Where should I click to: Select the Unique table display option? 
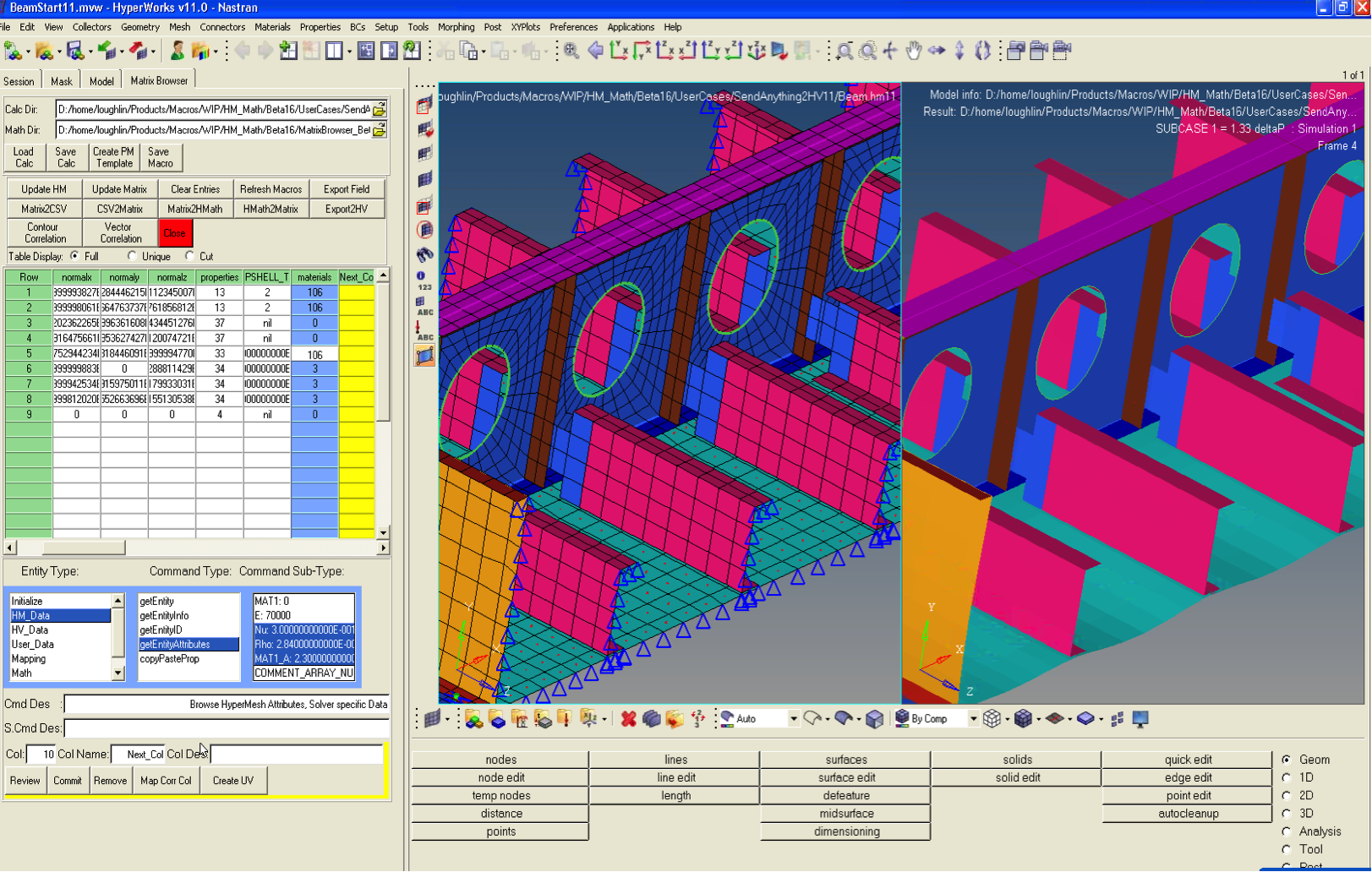(133, 256)
